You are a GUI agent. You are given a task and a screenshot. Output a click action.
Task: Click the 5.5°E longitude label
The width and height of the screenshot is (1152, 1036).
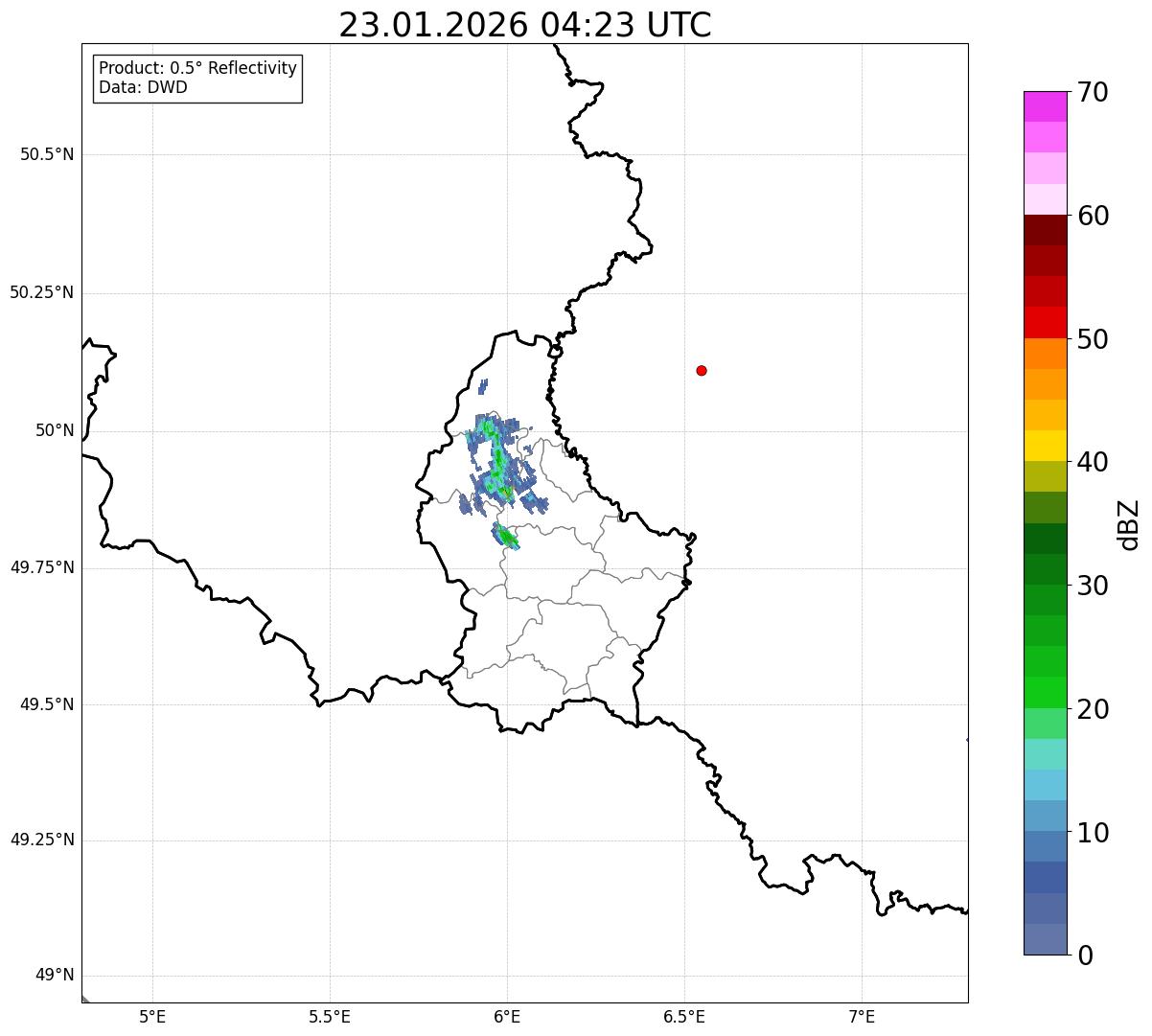click(x=330, y=1017)
